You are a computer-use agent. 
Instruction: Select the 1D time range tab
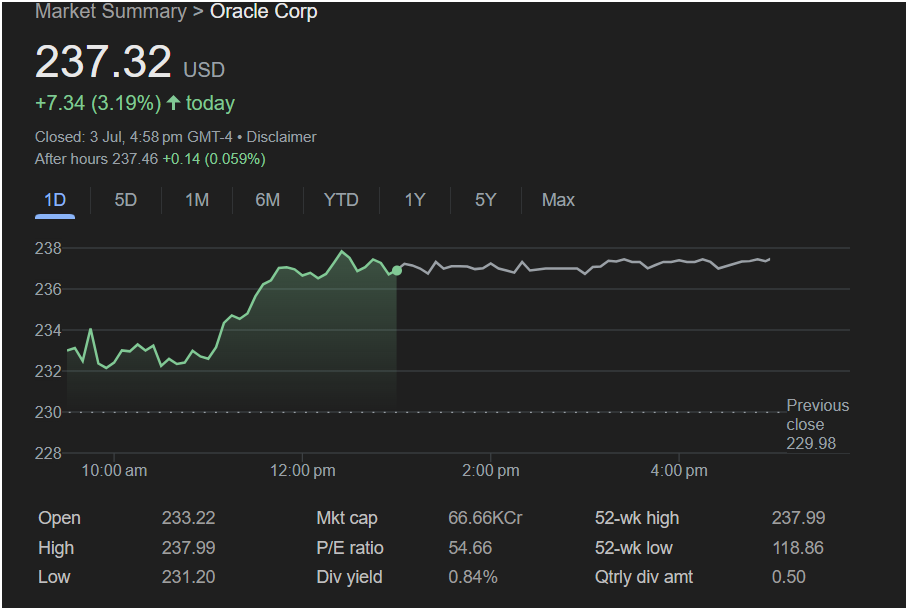(55, 200)
